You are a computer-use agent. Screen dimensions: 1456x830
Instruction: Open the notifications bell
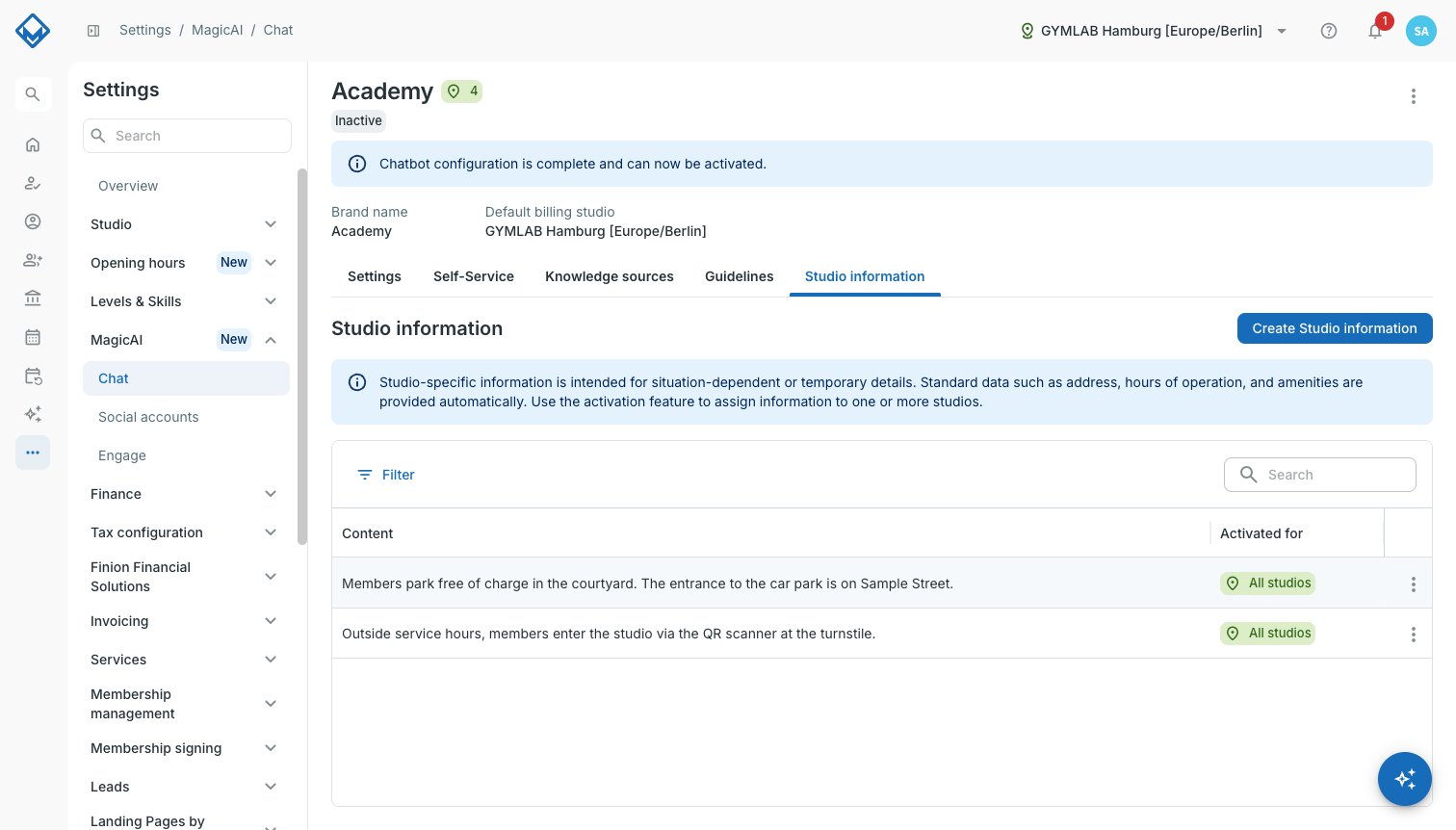[x=1375, y=31]
